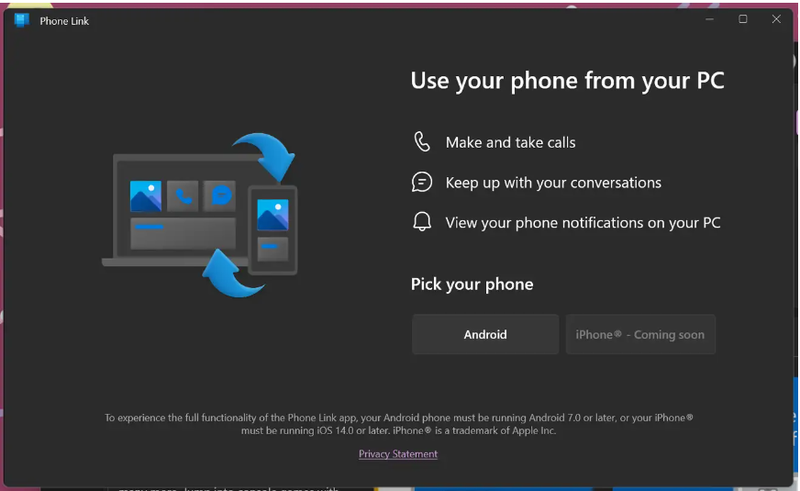The height and width of the screenshot is (491, 800).
Task: Click the chat bubble icon beside conversations
Action: pos(422,182)
